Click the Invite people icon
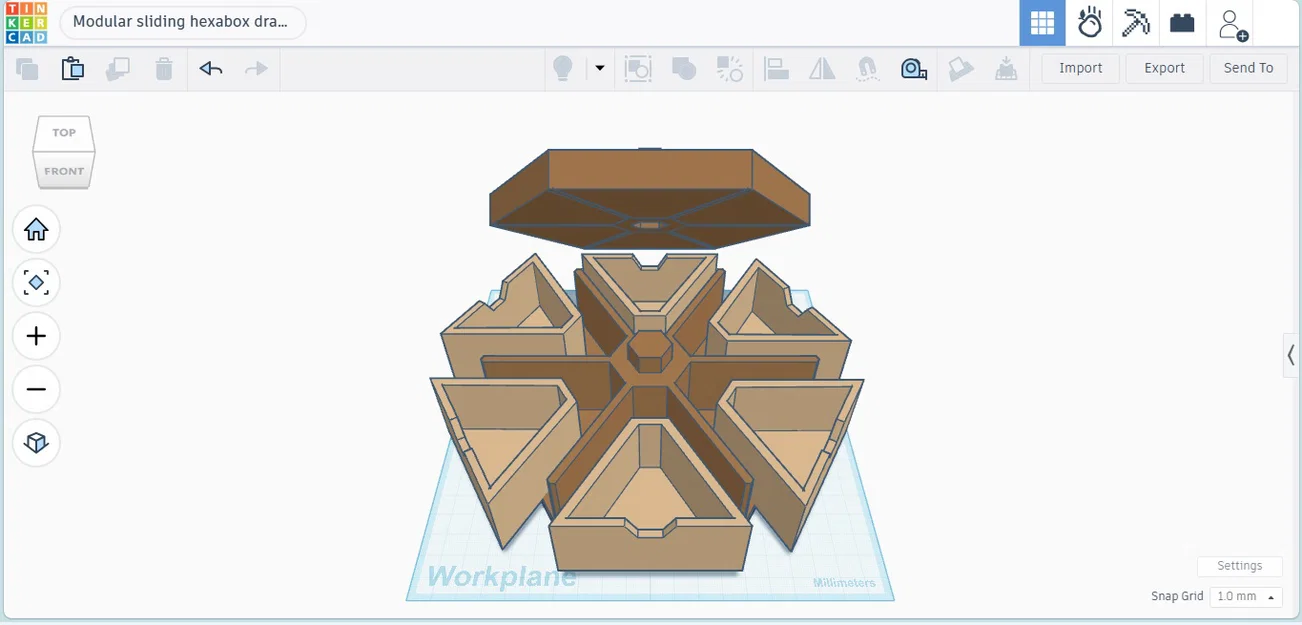1302x625 pixels. 1232,24
